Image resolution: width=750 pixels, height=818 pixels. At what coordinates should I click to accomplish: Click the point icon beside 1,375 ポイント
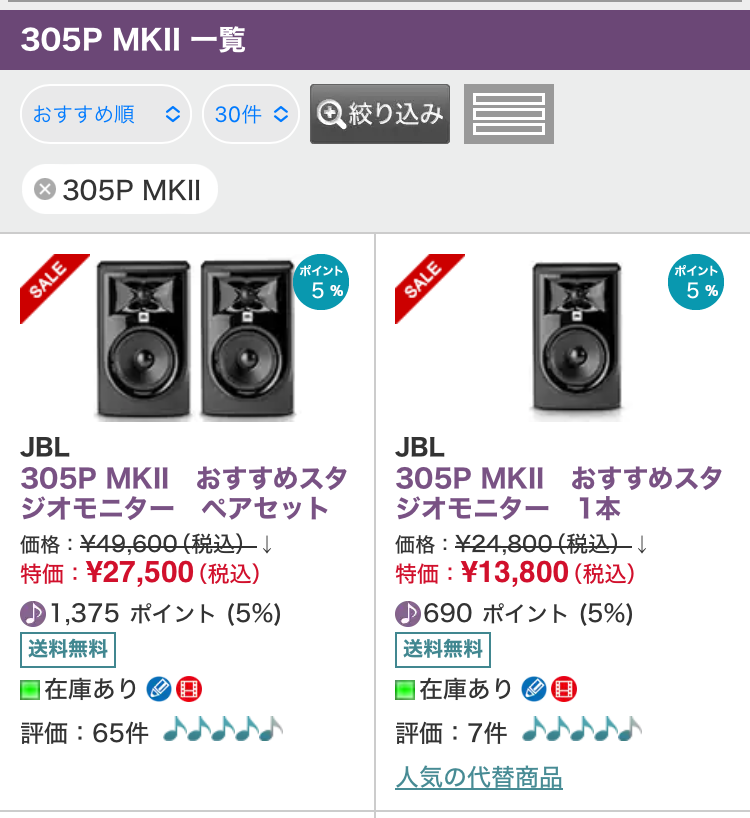coord(33,613)
